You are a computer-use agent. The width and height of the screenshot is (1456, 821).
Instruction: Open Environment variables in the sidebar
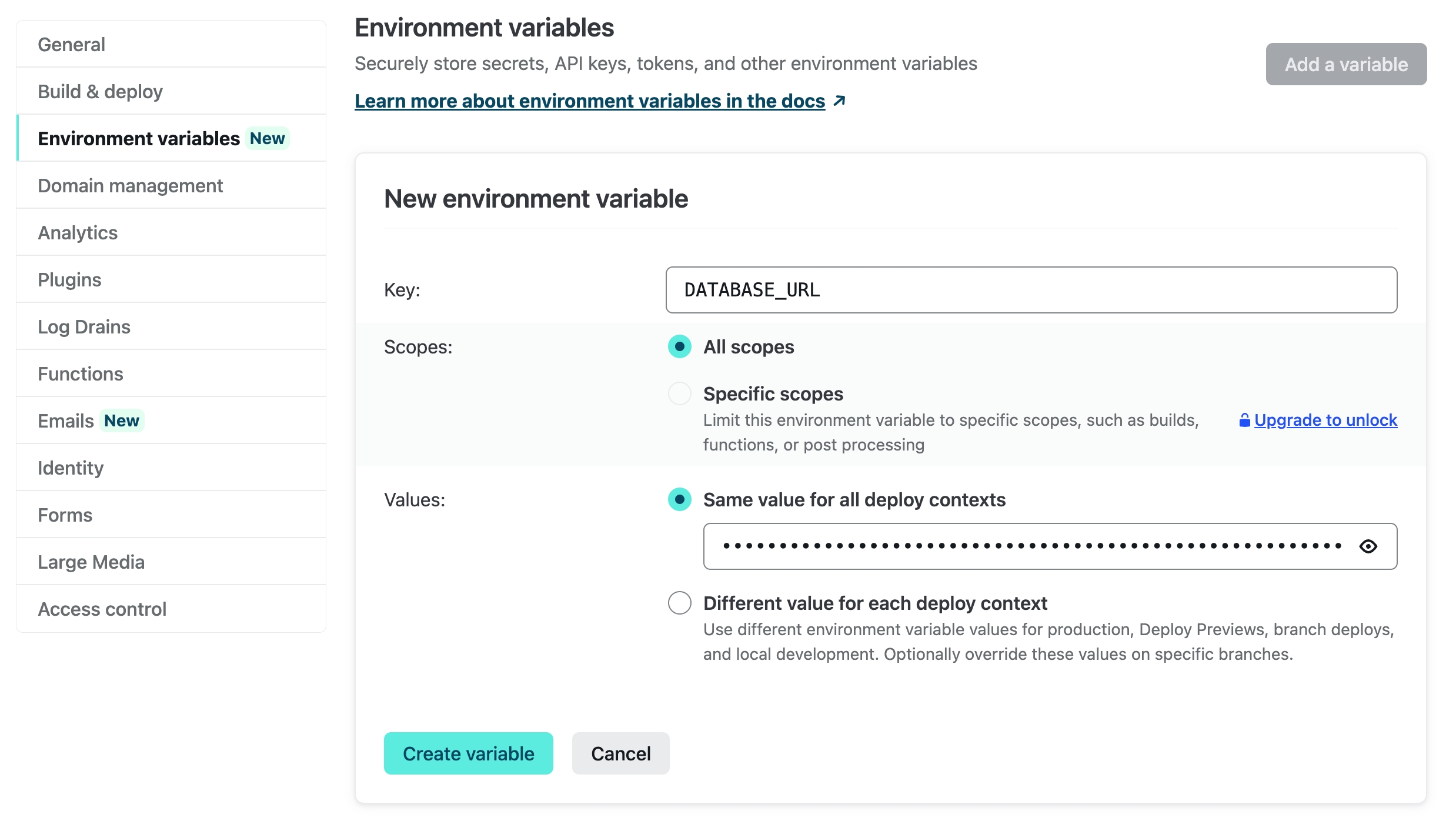171,139
